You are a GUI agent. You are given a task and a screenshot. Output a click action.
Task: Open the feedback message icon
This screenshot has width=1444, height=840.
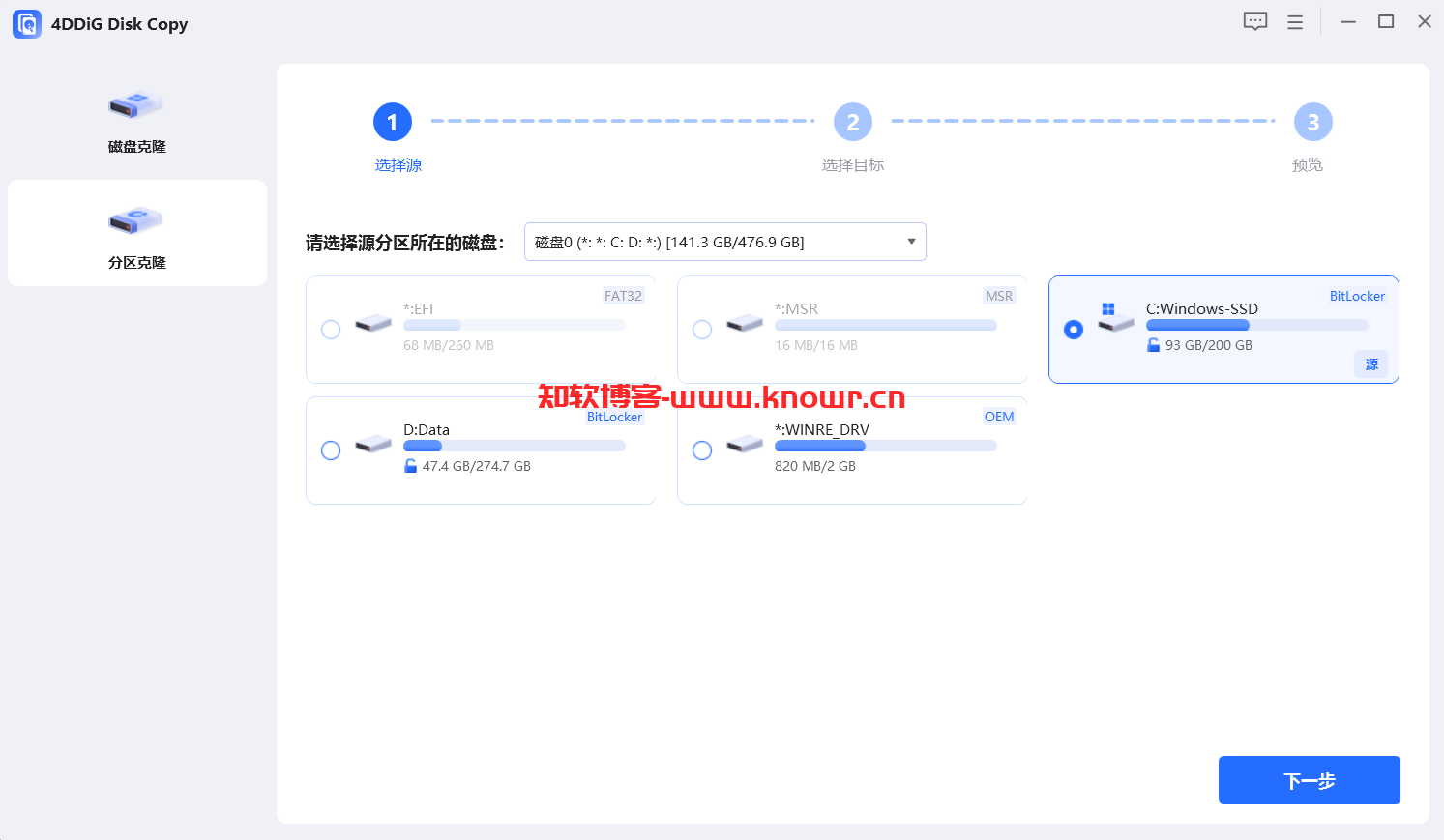pyautogui.click(x=1255, y=22)
